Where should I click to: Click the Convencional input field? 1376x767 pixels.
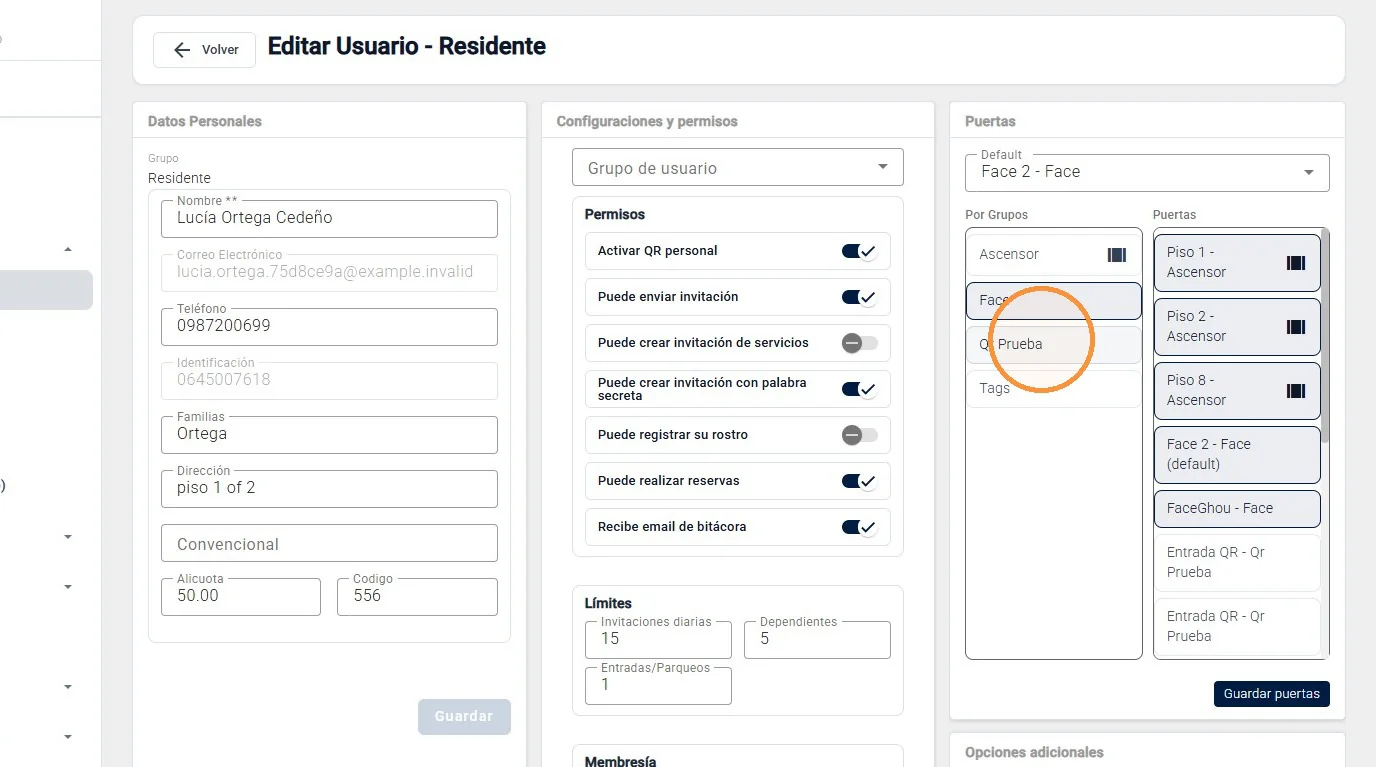point(329,543)
